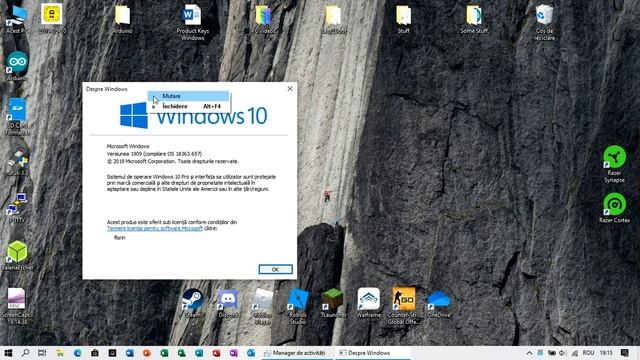The width and height of the screenshot is (640, 360).
Task: Select the OneDrive desktop shortcut
Action: (x=439, y=304)
